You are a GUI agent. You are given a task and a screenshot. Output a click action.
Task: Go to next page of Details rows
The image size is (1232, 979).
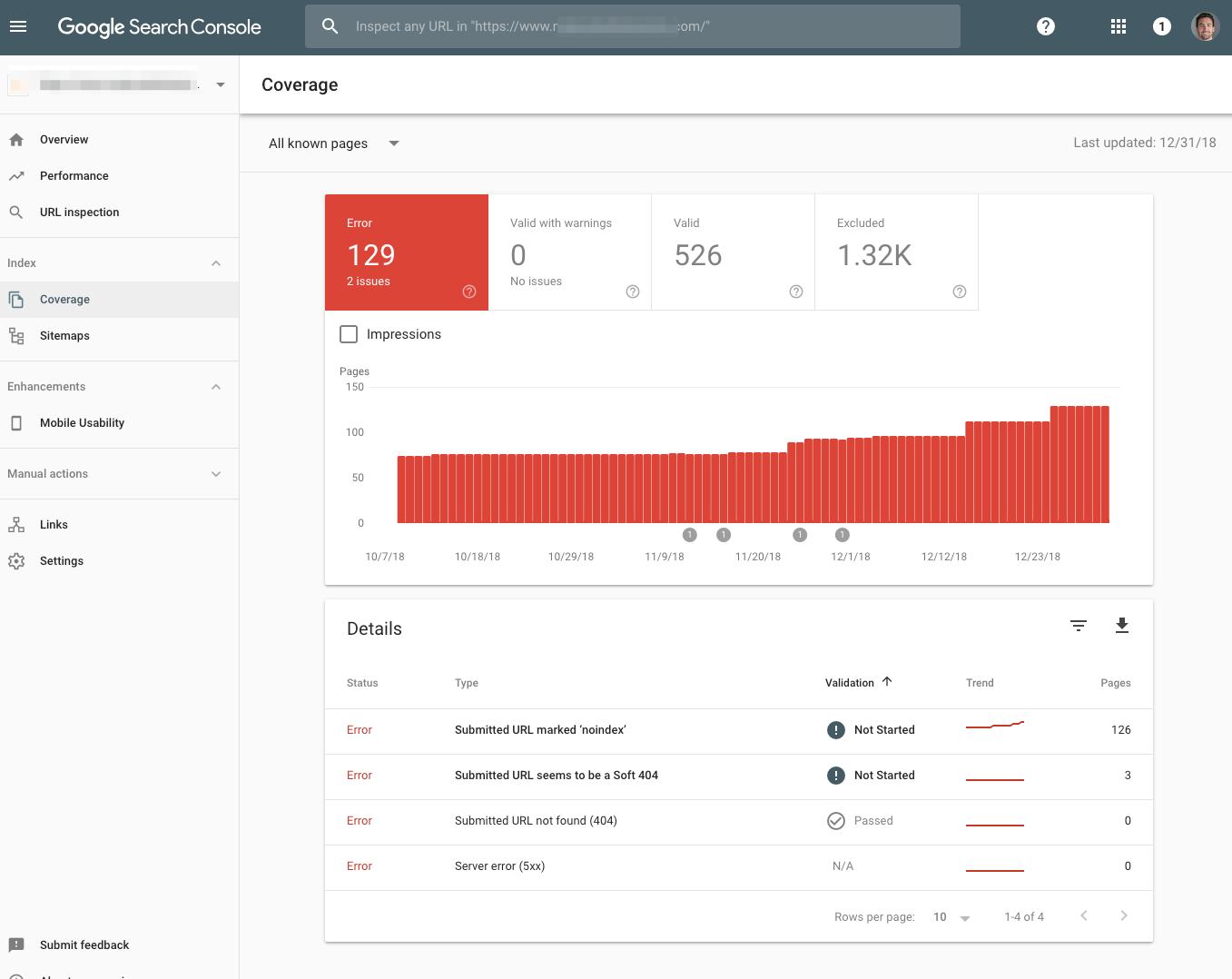click(x=1124, y=915)
